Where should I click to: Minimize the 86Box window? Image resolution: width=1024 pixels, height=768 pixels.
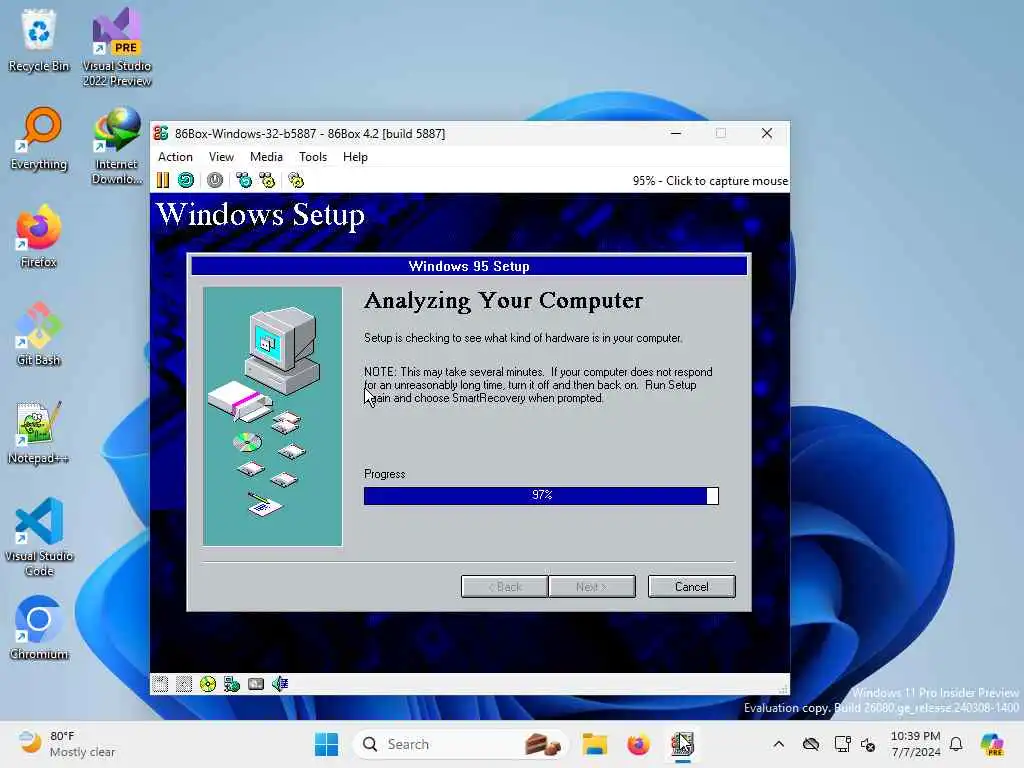676,133
